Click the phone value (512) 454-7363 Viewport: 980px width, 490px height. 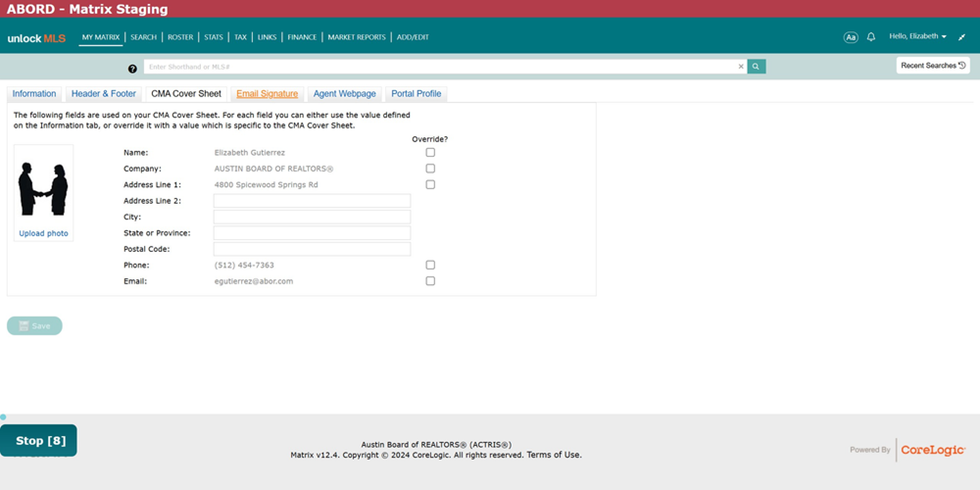pos(244,265)
